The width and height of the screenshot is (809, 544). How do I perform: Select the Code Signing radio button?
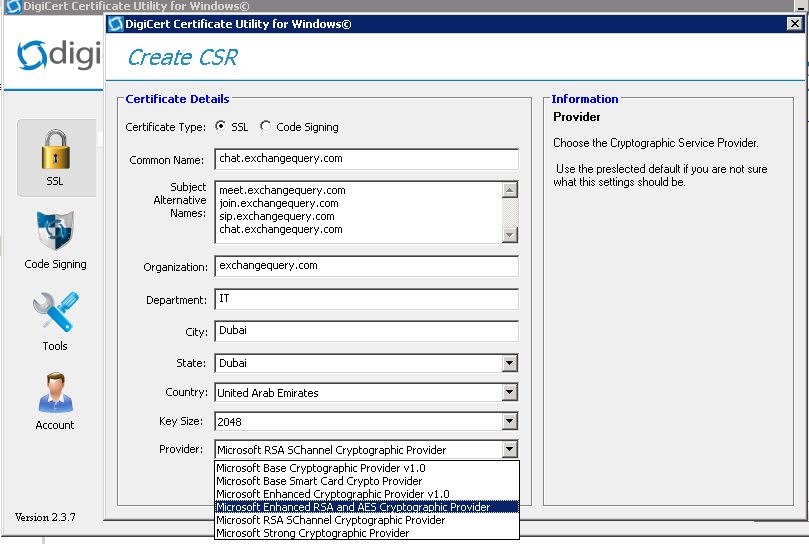point(265,126)
